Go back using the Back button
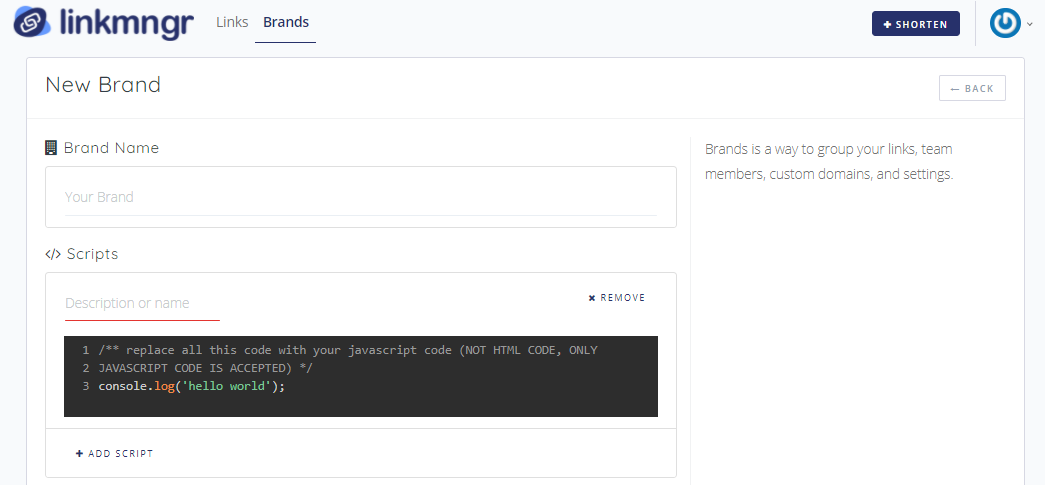Viewport: 1045px width, 485px height. click(972, 89)
